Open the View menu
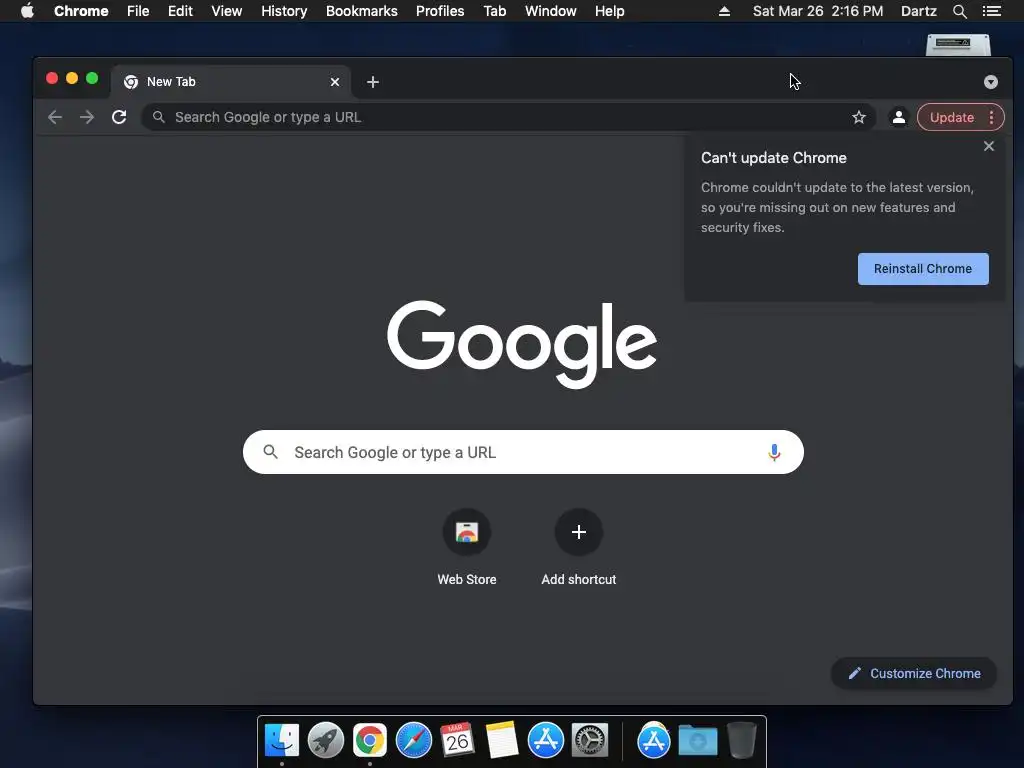This screenshot has height=768, width=1024. coord(227,11)
